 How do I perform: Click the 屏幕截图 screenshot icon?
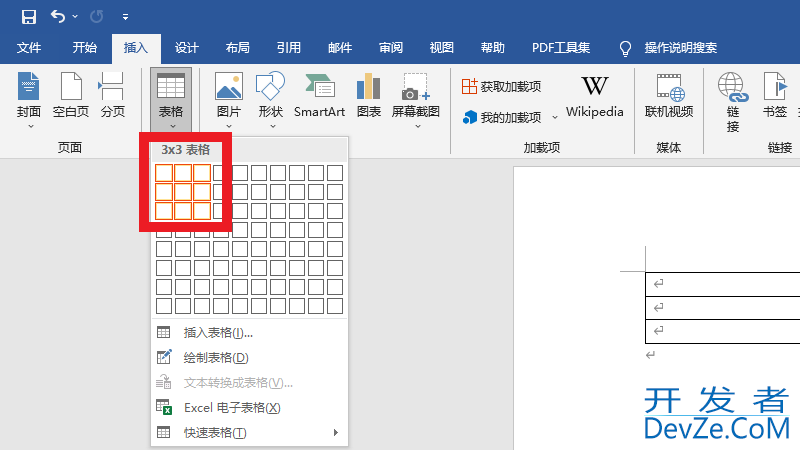[416, 87]
